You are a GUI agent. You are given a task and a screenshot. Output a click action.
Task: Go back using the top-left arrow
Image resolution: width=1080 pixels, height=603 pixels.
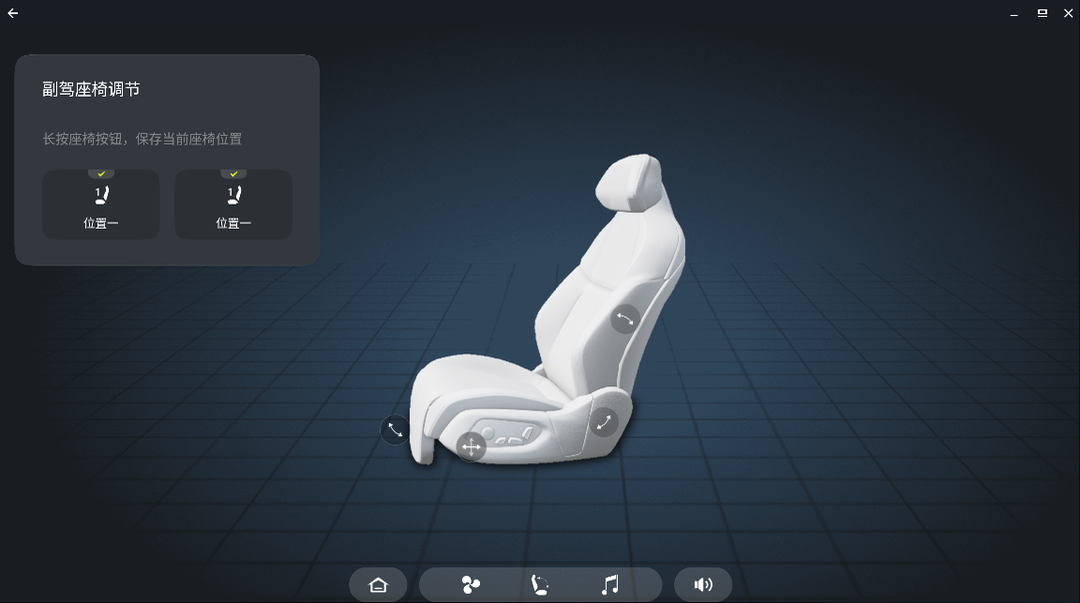pyautogui.click(x=13, y=13)
